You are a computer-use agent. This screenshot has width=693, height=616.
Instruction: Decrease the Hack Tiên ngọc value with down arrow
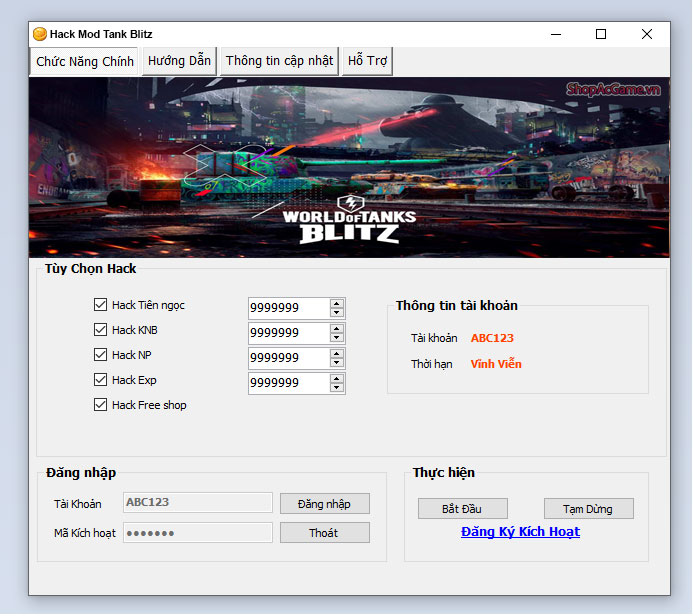[337, 312]
